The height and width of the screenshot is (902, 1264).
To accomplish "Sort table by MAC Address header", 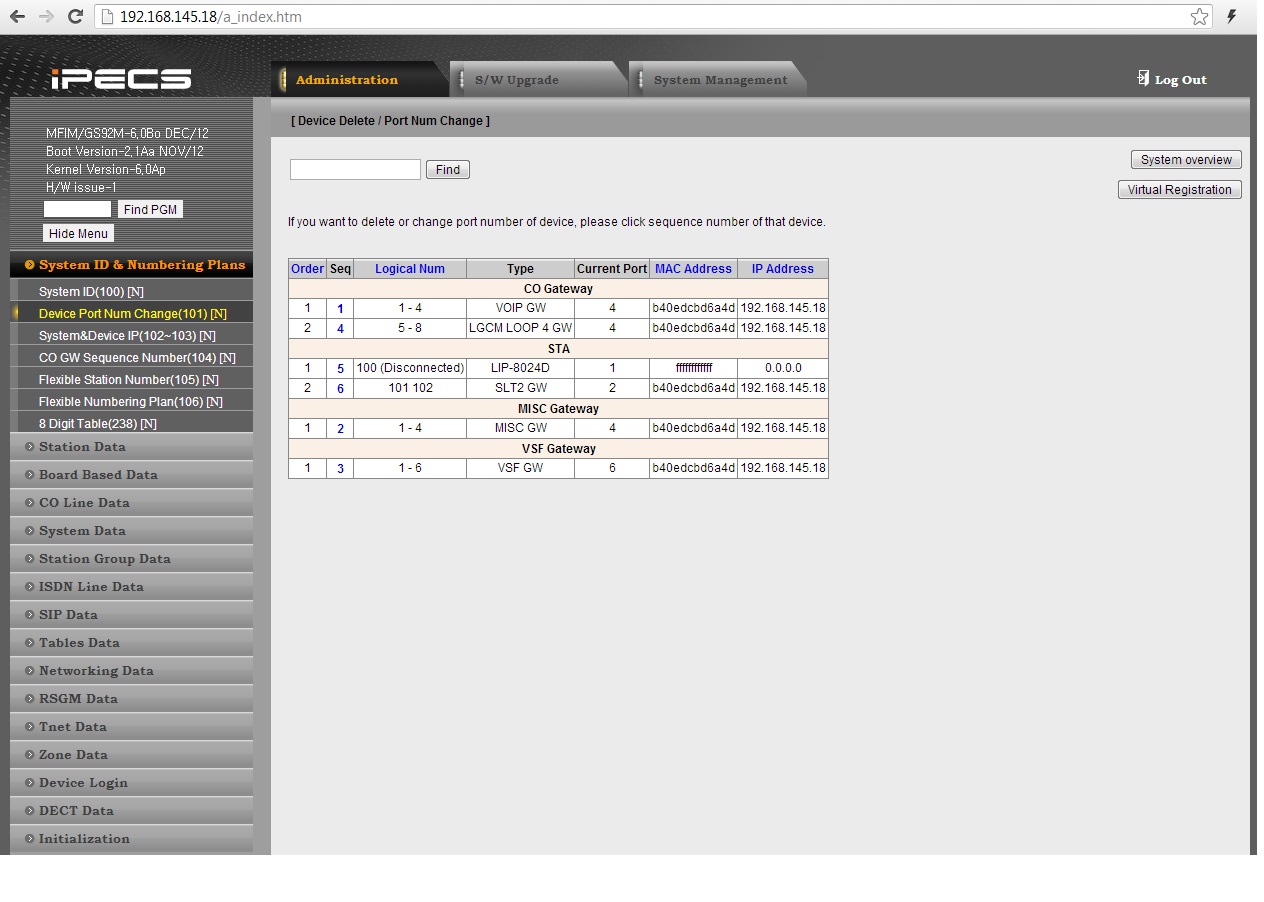I will [x=693, y=269].
